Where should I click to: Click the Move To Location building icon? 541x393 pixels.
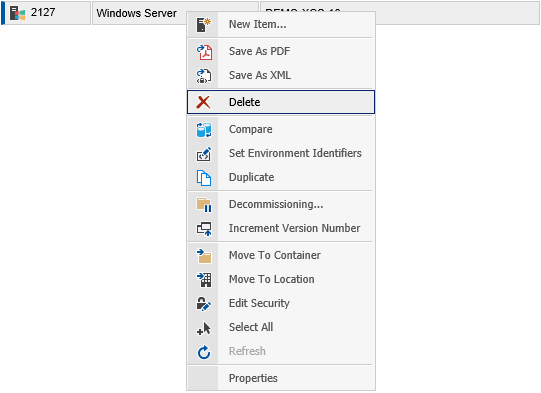pyautogui.click(x=204, y=279)
